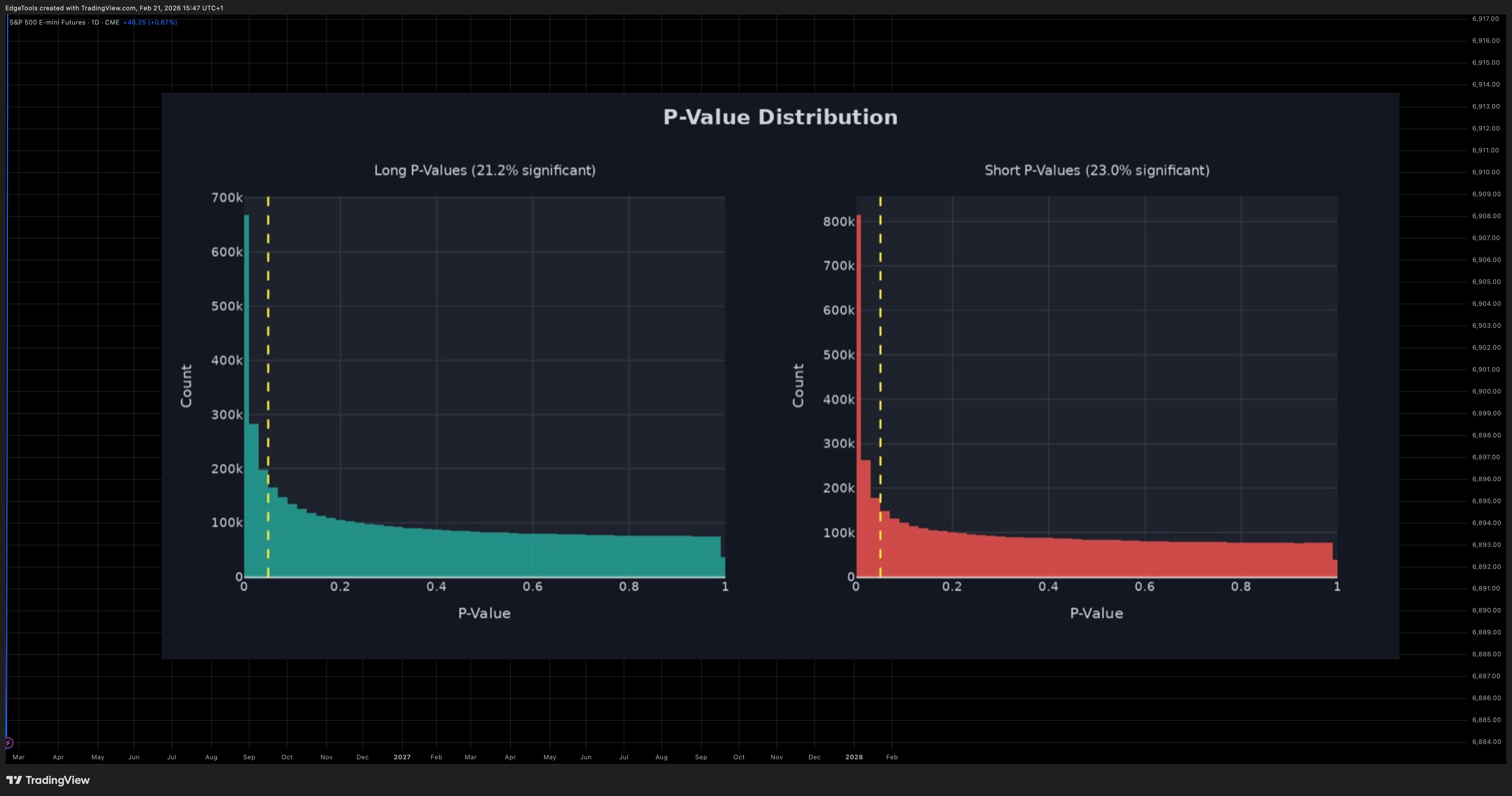Click the tallest teal bar in the Long P-Values histogram
1512x796 pixels.
click(x=247, y=396)
